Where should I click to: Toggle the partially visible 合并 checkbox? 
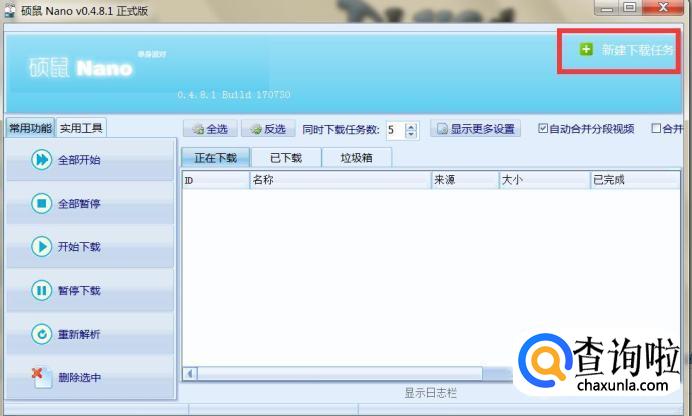(656, 128)
